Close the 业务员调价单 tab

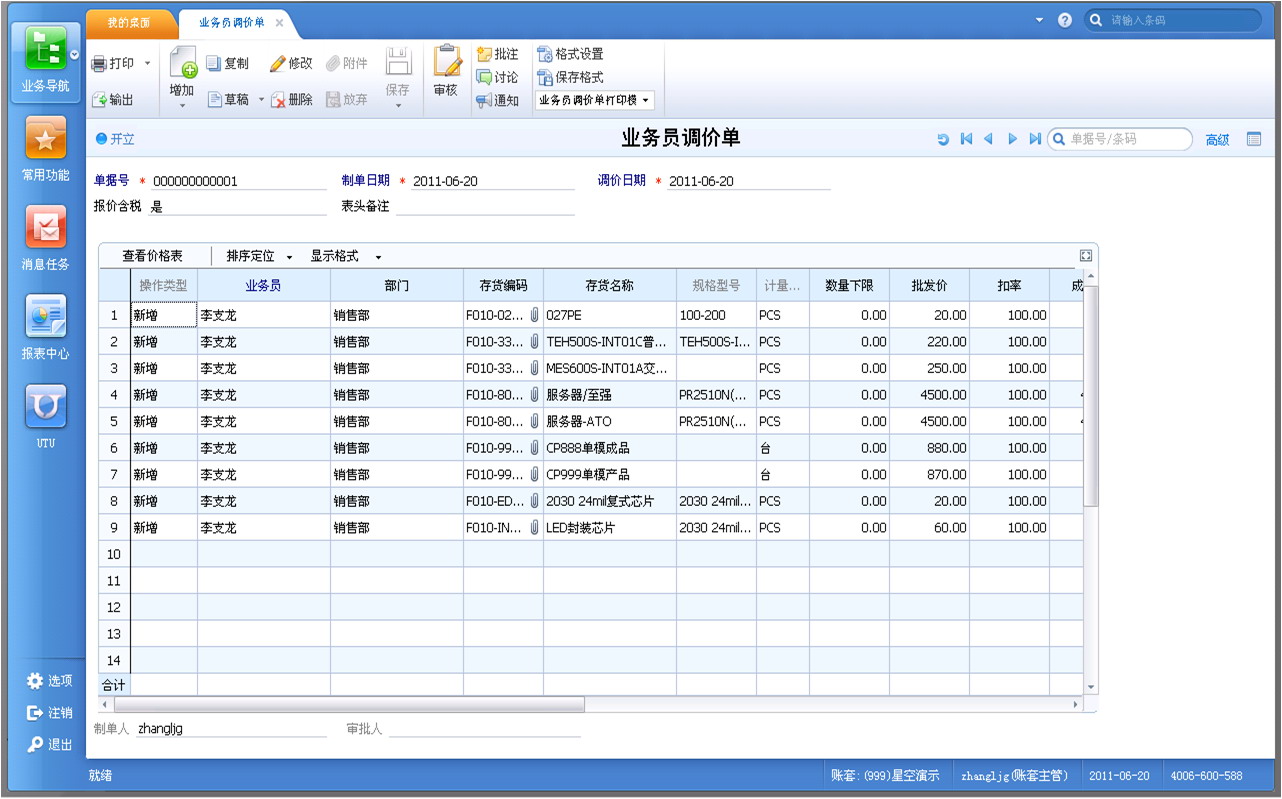pyautogui.click(x=279, y=22)
